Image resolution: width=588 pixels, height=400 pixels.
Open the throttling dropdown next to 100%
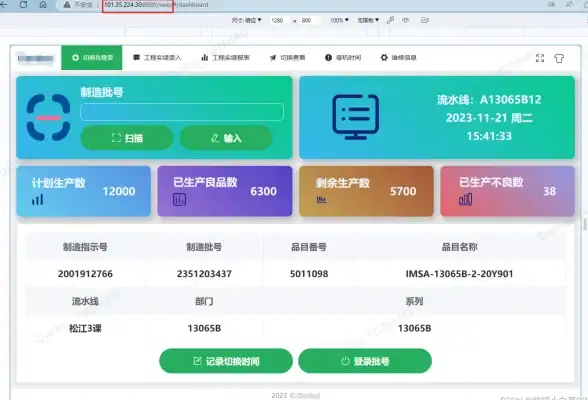(368, 20)
